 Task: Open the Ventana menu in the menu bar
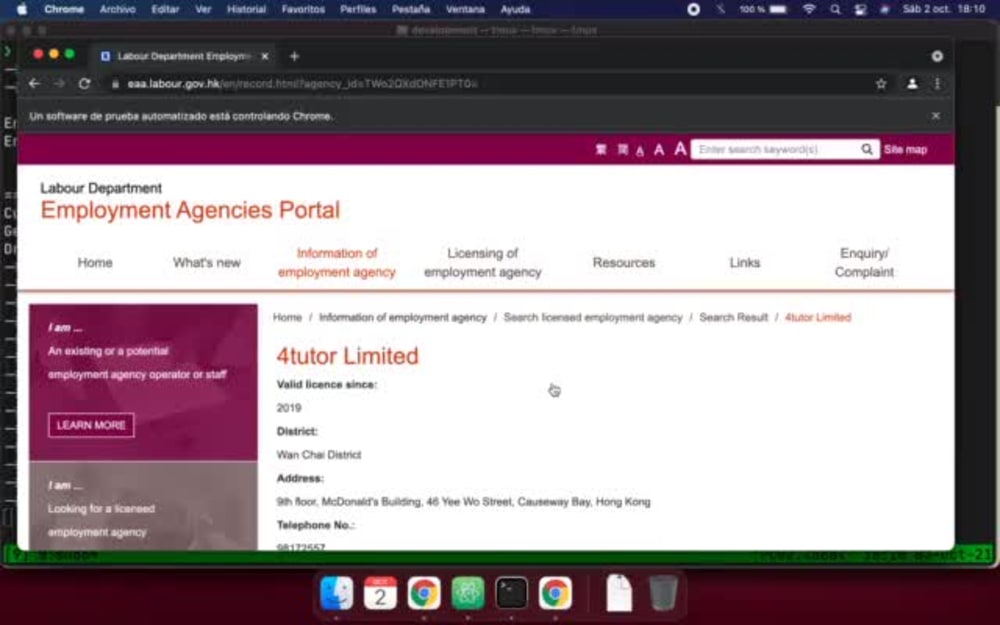tap(465, 9)
